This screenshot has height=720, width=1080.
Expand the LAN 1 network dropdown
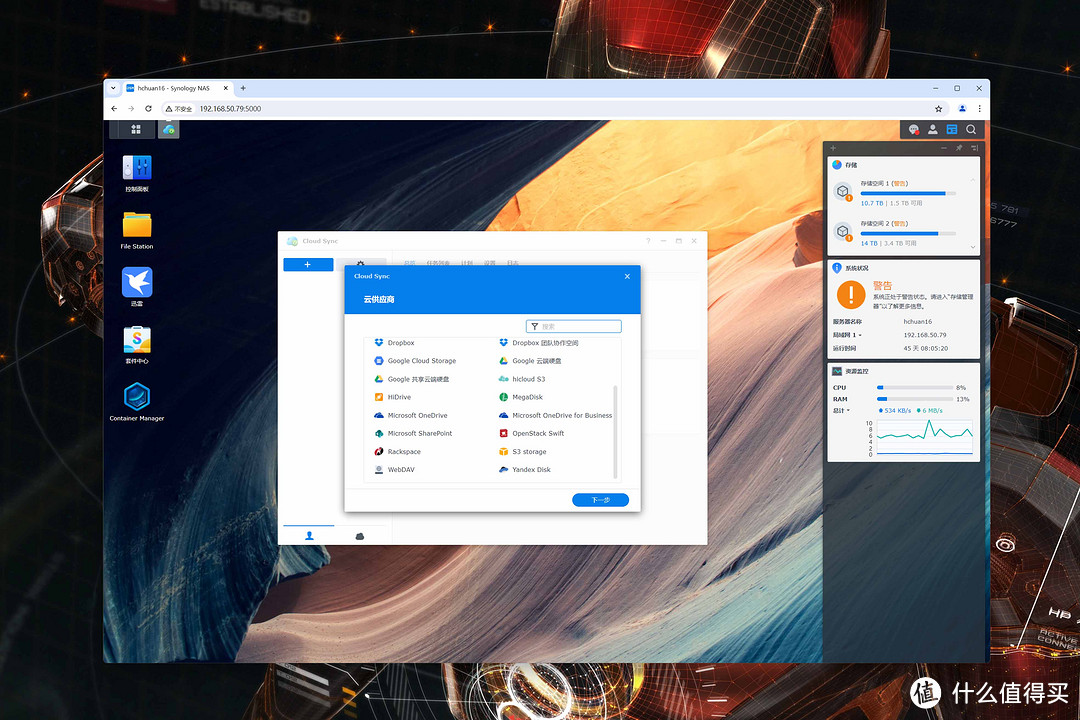(847, 335)
